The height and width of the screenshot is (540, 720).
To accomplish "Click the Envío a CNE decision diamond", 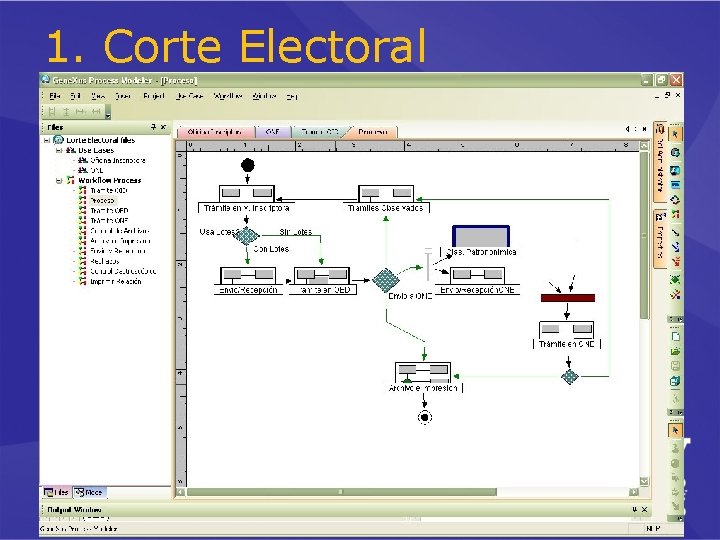I will point(386,280).
